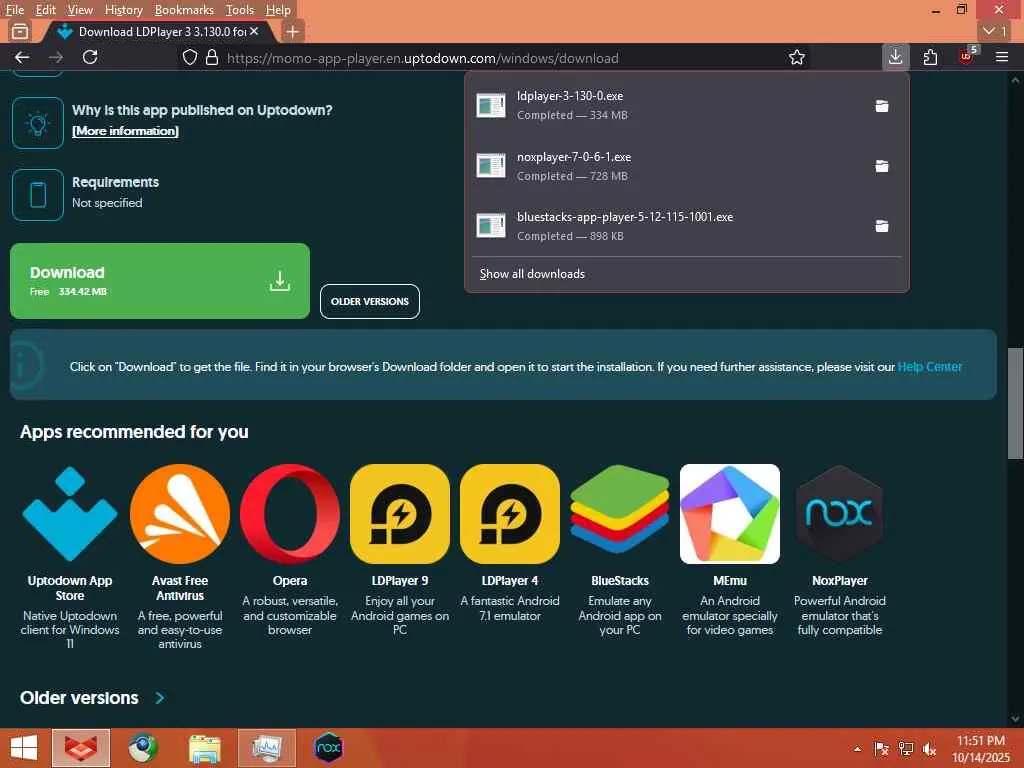Screen dimensions: 1024x768
Task: Expand the Older versions section chevron
Action: [x=160, y=697]
